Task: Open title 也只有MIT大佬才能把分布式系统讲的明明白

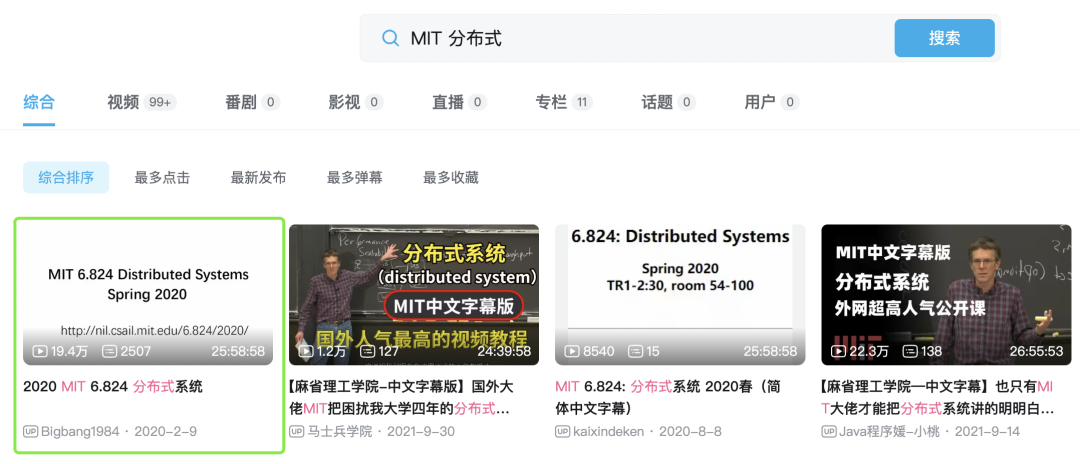Action: point(937,397)
